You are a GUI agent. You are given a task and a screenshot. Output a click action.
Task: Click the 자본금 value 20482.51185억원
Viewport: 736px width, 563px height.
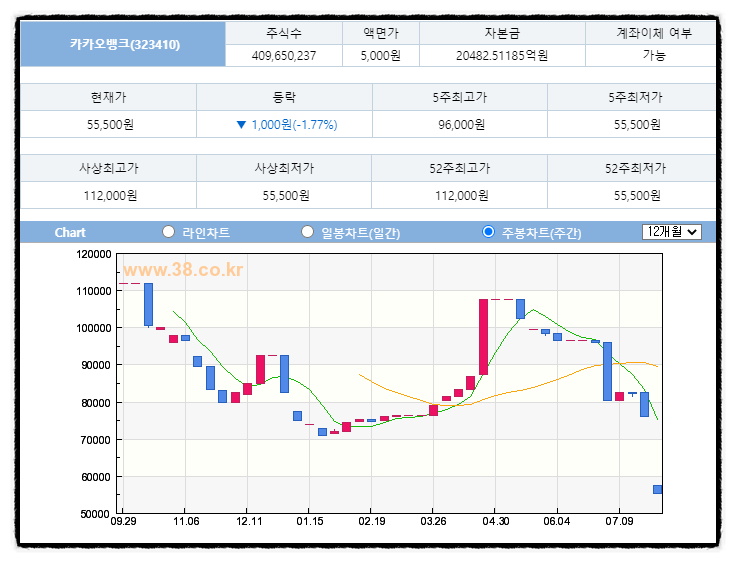[x=502, y=56]
